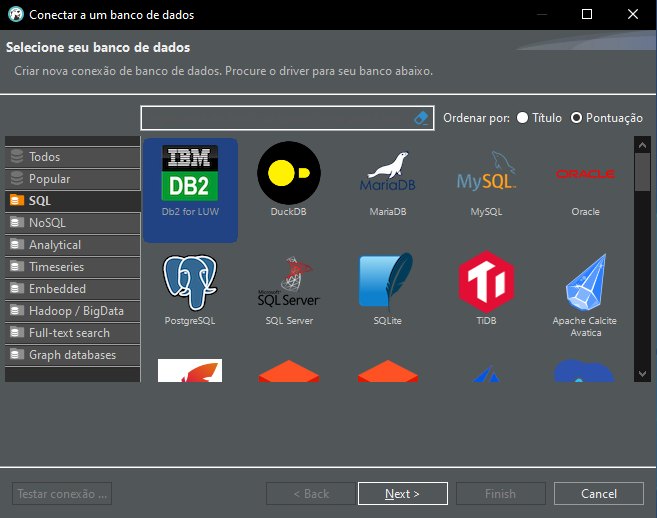This screenshot has height=518, width=657.
Task: Choose the DuckDB database driver
Action: pyautogui.click(x=289, y=179)
